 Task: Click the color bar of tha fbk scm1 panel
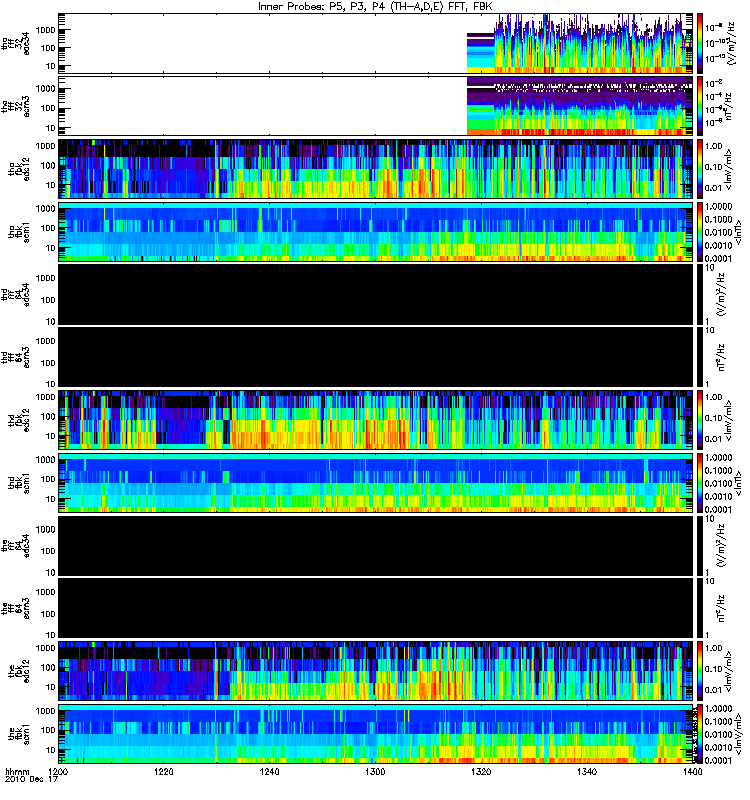point(700,232)
